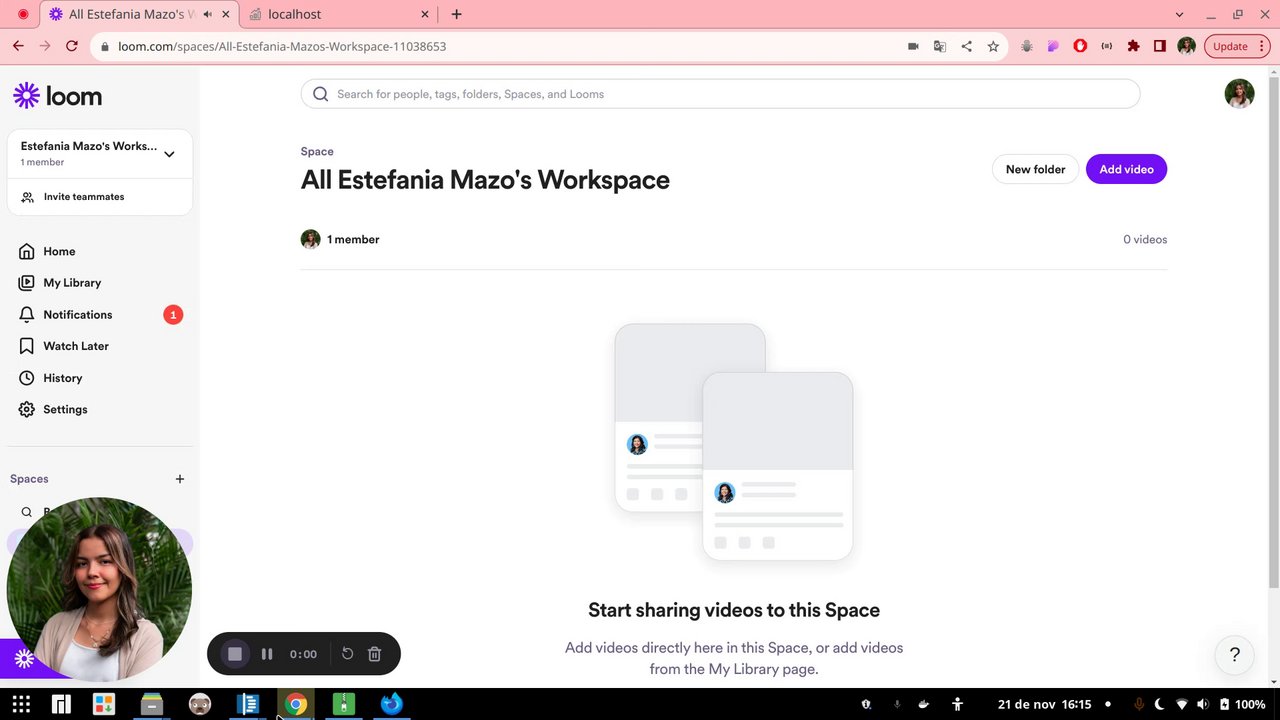1280x720 pixels.
Task: Open the blue Thunderbird icon in the taskbar
Action: (391, 704)
